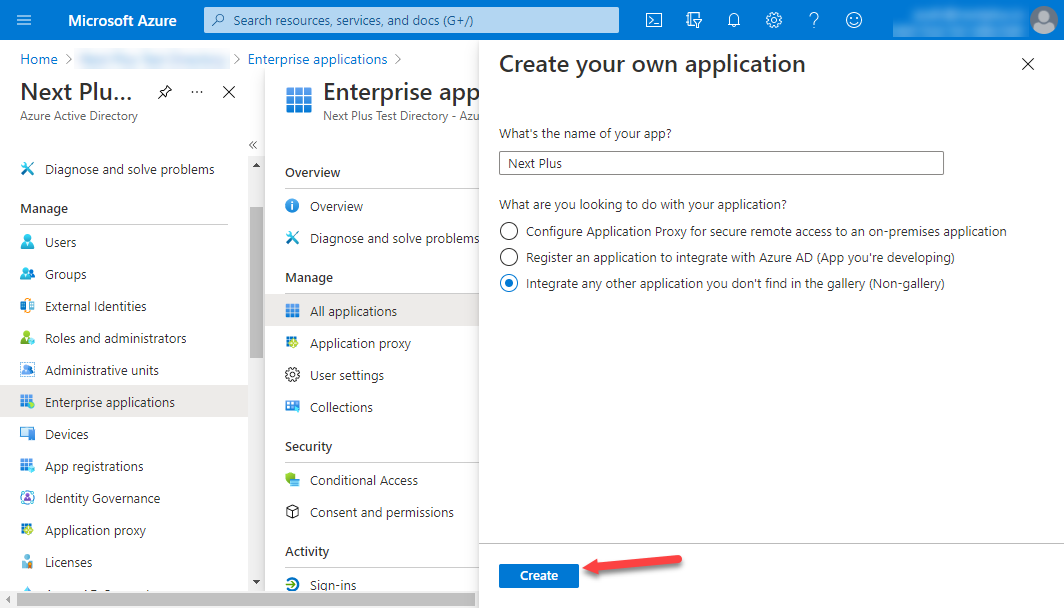Go to Home breadcrumb link
The width and height of the screenshot is (1064, 608).
click(39, 59)
